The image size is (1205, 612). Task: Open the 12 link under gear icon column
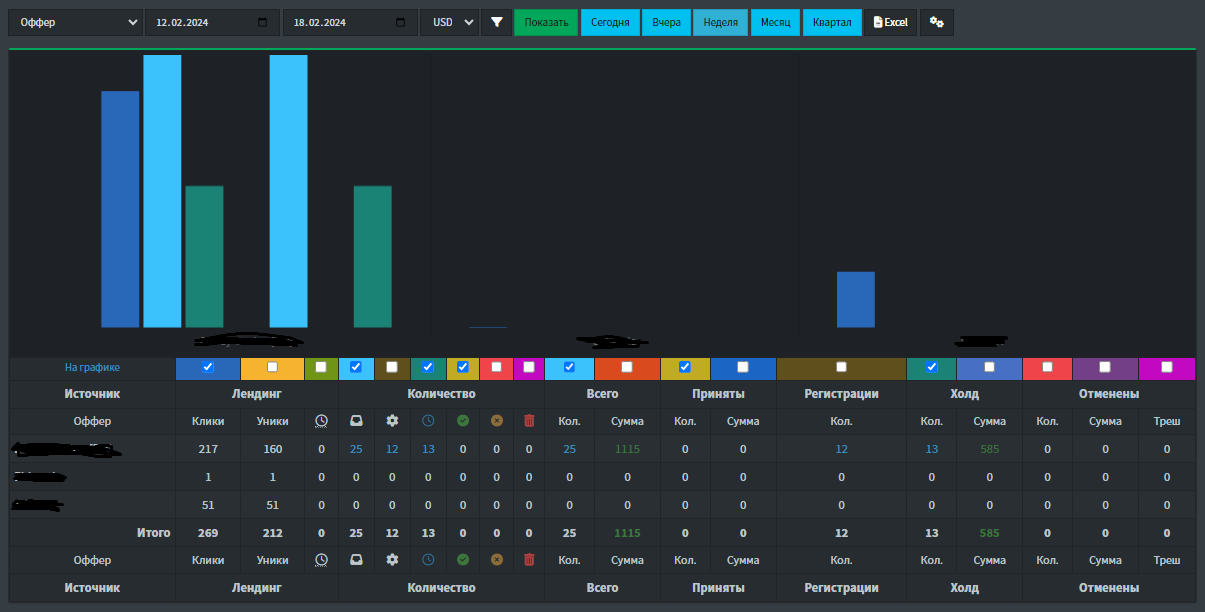coord(392,449)
